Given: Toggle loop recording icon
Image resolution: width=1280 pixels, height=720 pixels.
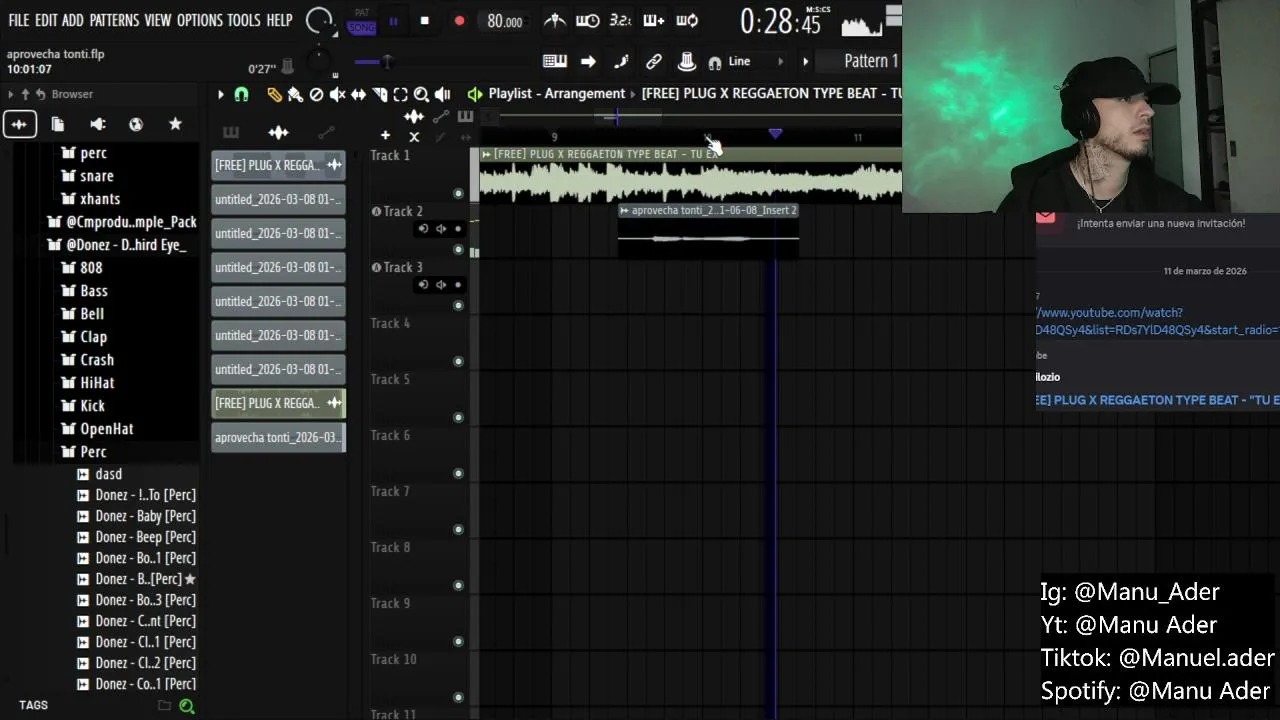Looking at the screenshot, I should [x=687, y=20].
